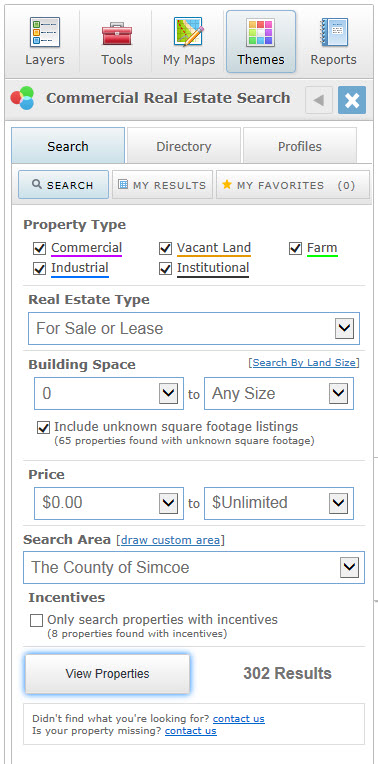The image size is (378, 764).
Task: Open the Reports notebook icon
Action: [x=334, y=32]
